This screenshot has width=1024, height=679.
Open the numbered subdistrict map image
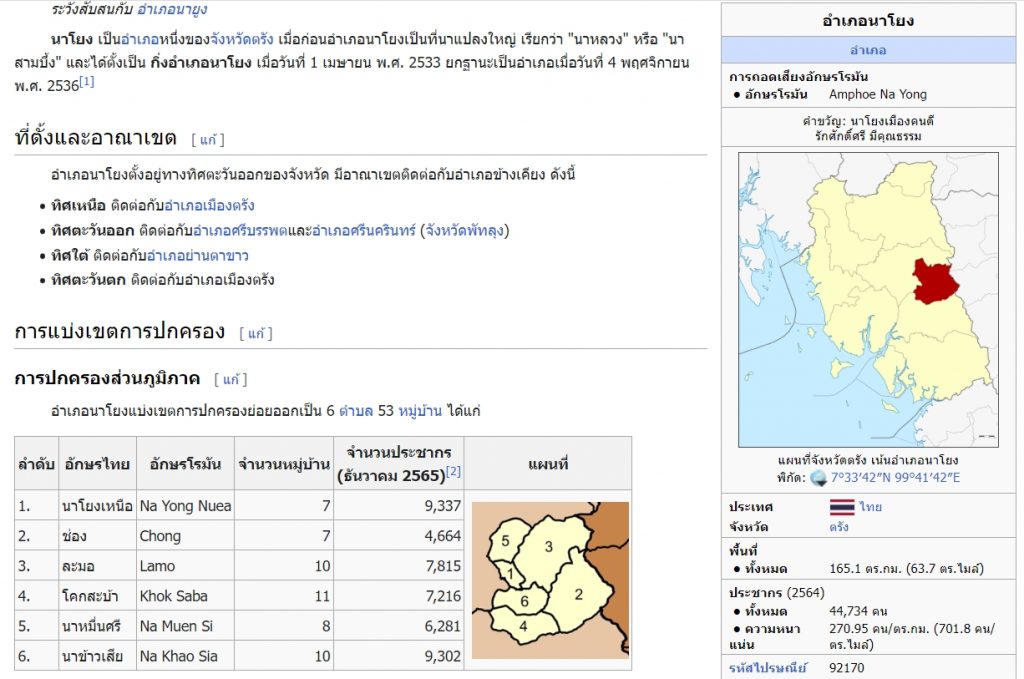[550, 580]
